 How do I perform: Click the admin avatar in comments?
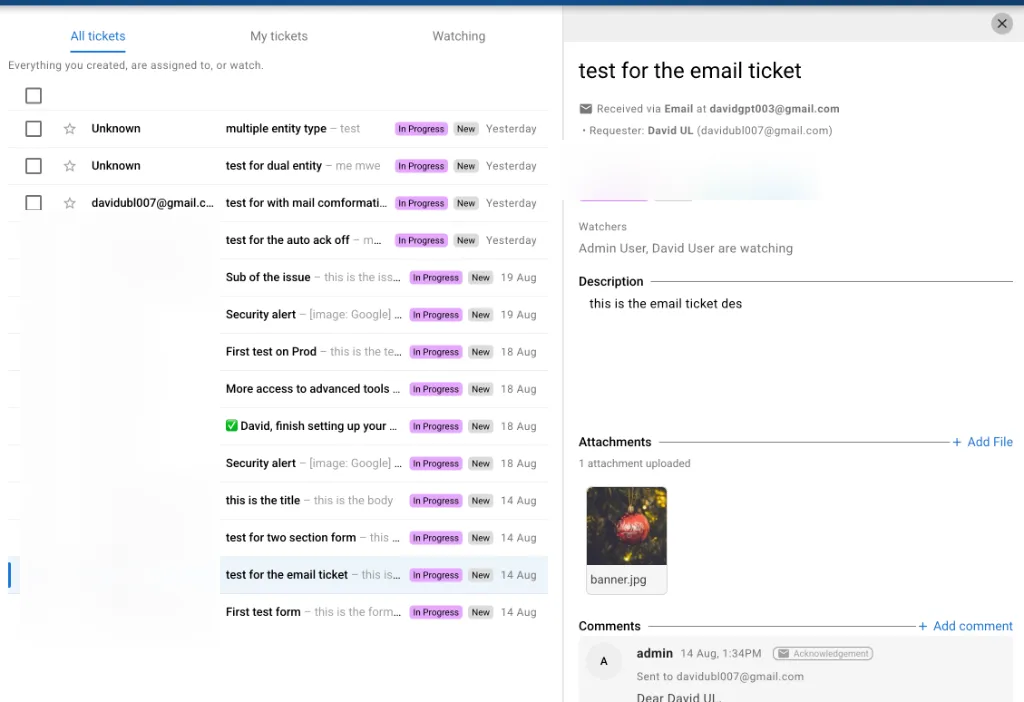(x=603, y=661)
